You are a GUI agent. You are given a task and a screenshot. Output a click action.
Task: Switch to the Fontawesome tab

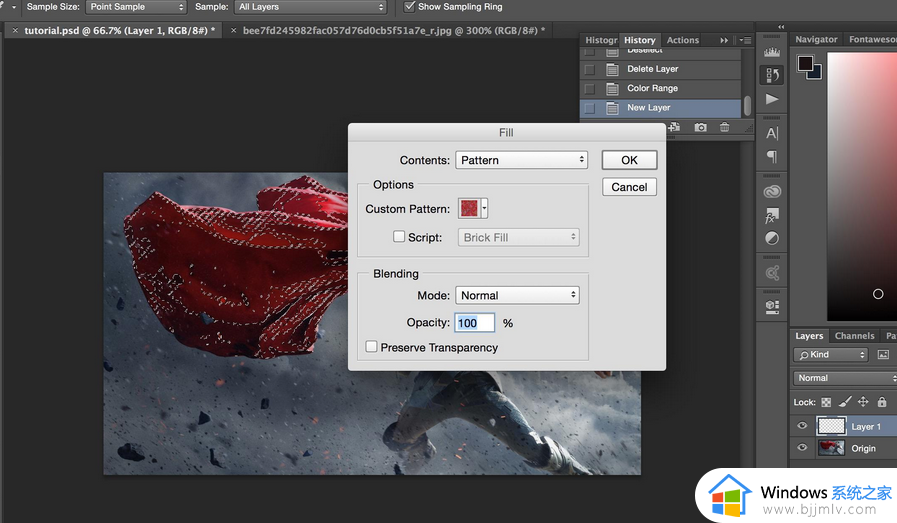click(872, 39)
